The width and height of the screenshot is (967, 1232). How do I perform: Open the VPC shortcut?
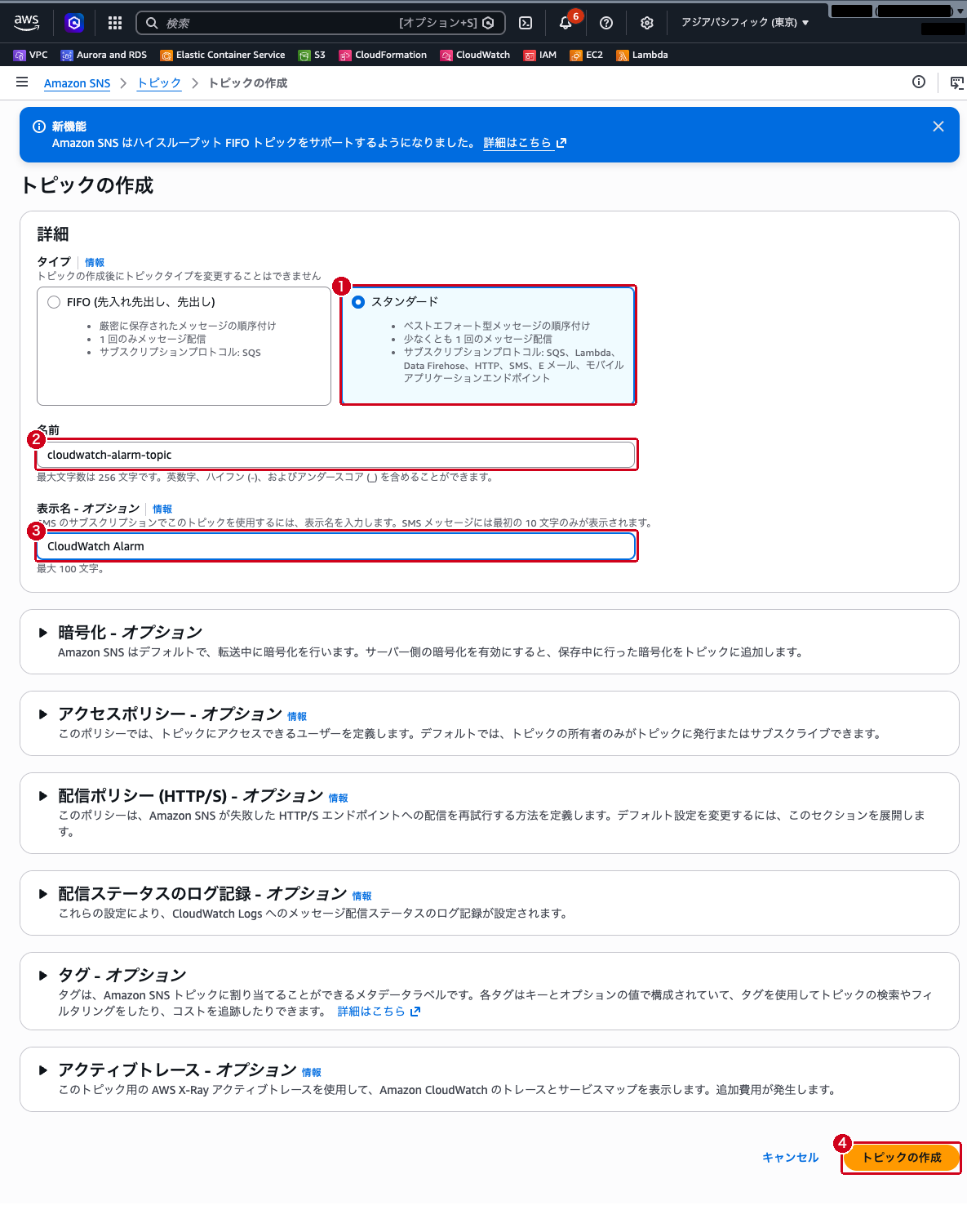tap(31, 55)
